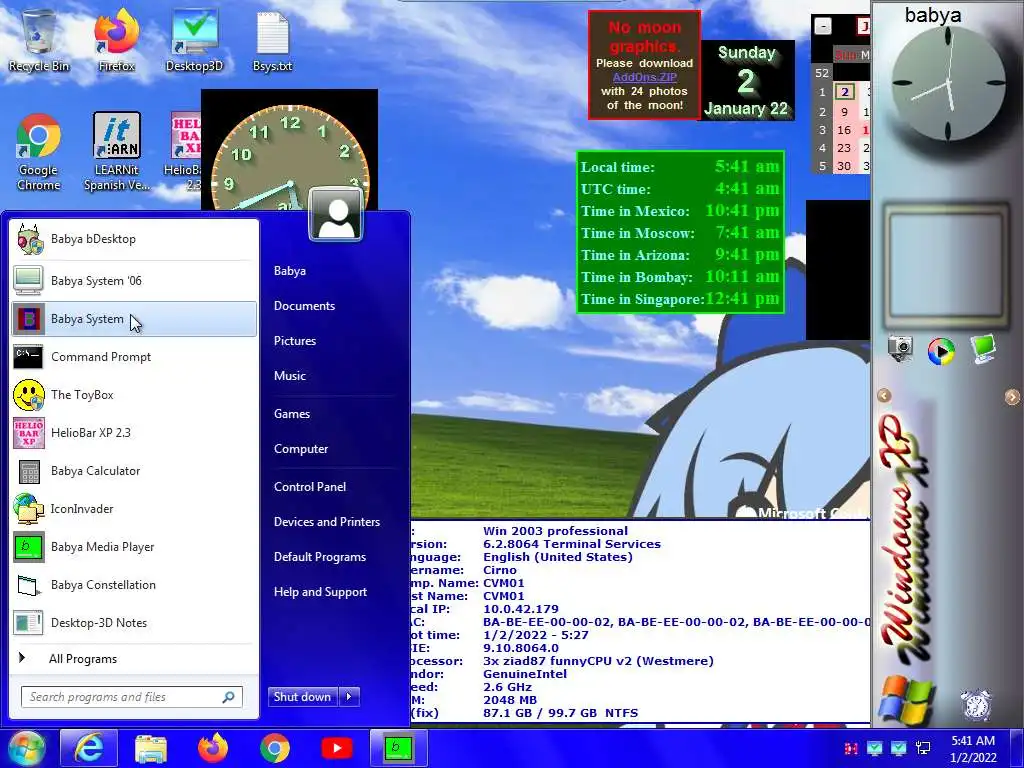Screen dimensions: 1024x768
Task: Open Babya Constellation from the Start menu
Action: point(134,584)
